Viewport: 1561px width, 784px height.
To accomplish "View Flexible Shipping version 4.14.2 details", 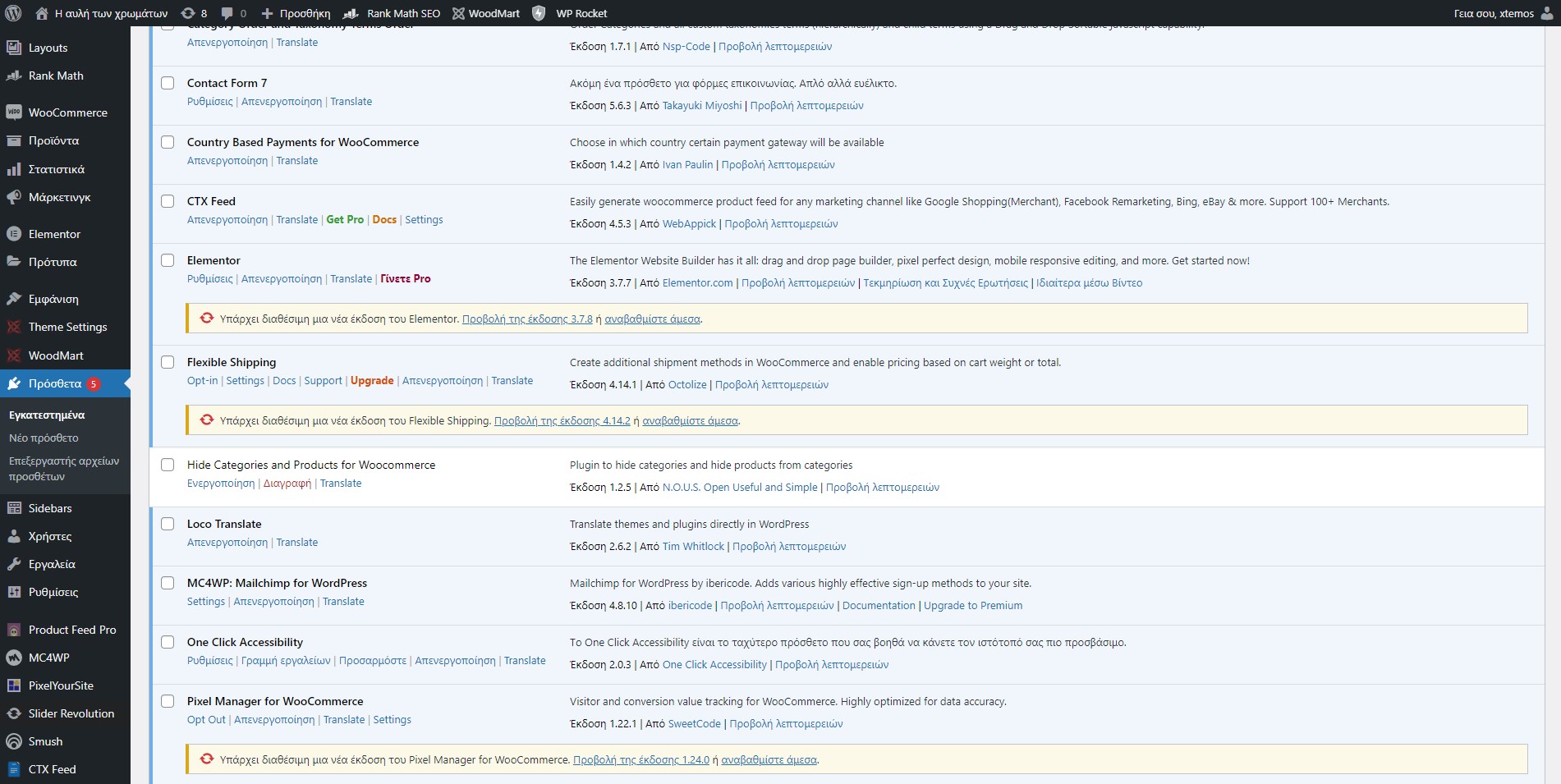I will [562, 421].
